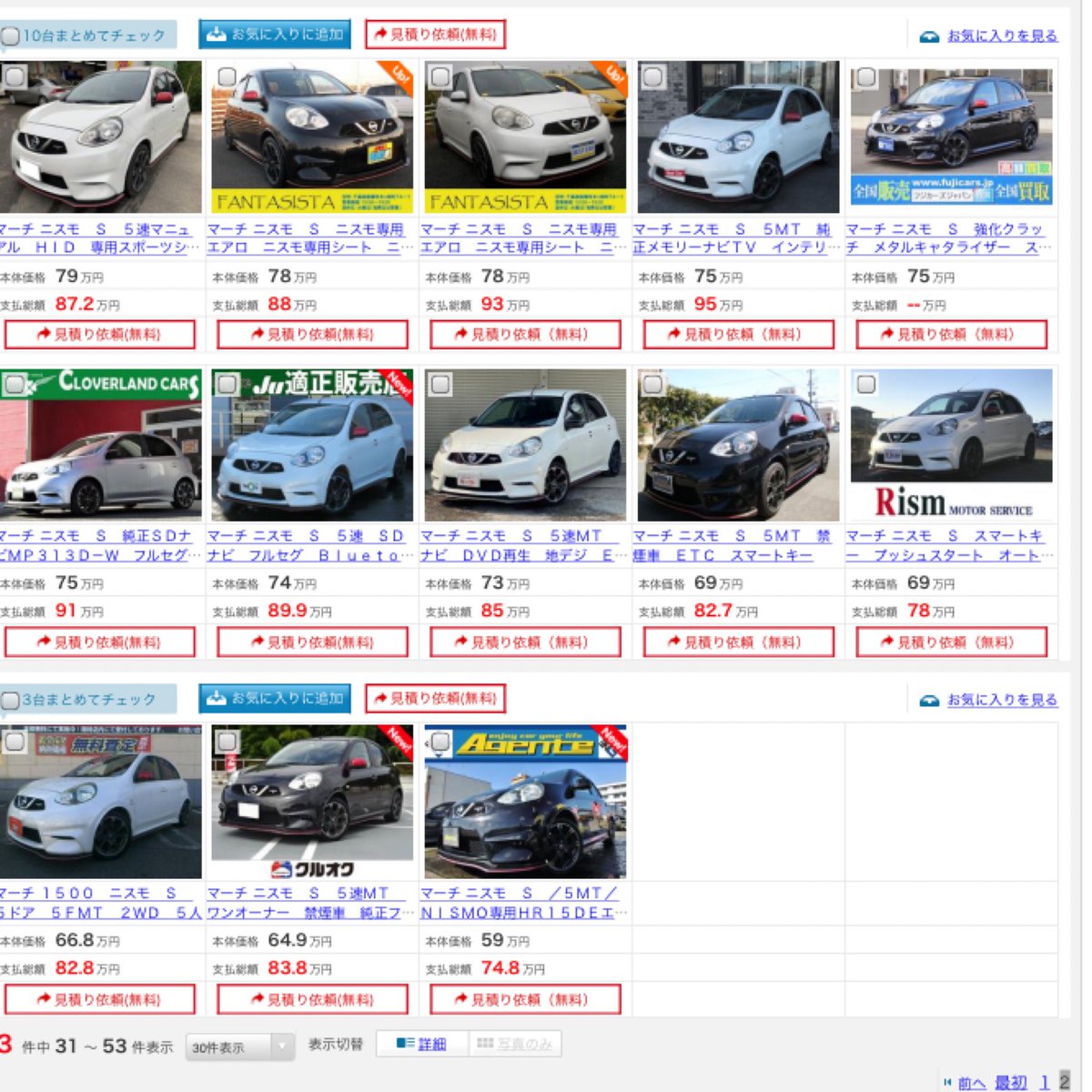Open the 30件表示 results-per-page dropdown
1092x1092 pixels.
(240, 1047)
